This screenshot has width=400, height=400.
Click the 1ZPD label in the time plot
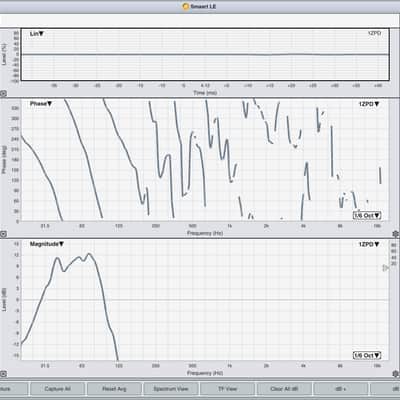tap(374, 33)
